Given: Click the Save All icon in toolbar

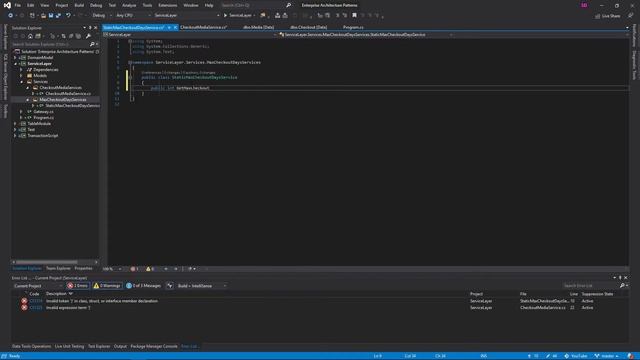Looking at the screenshot, I should tap(58, 16).
